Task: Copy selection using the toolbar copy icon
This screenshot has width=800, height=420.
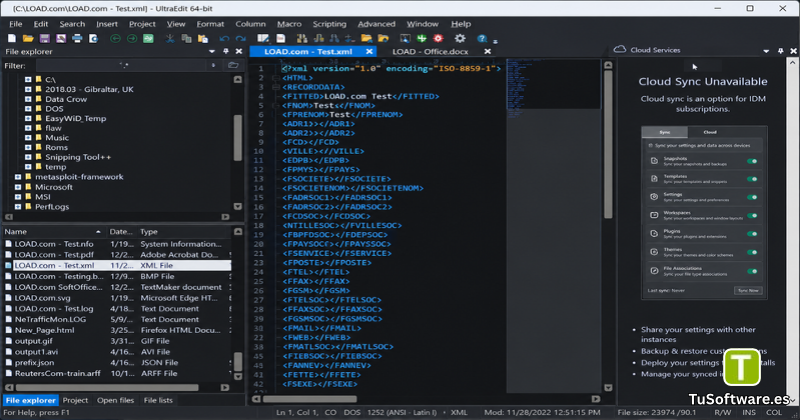Action: click(x=186, y=38)
